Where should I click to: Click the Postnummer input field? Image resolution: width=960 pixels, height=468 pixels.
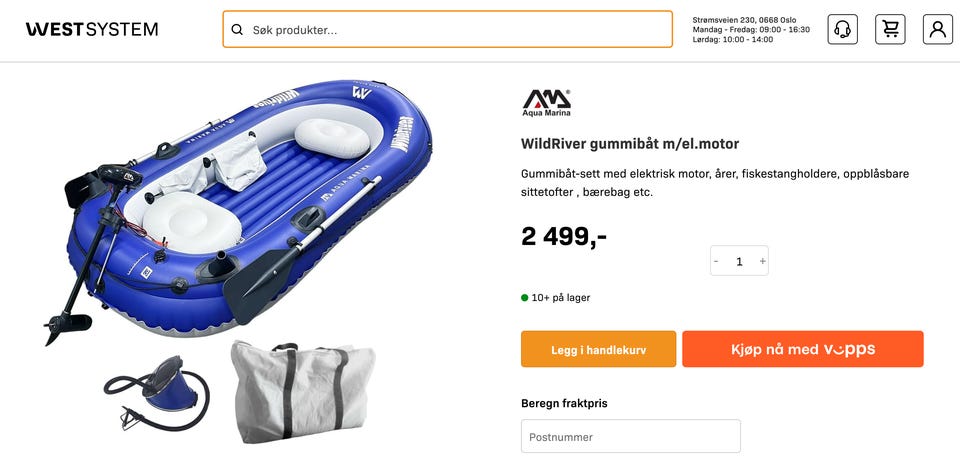pos(631,436)
